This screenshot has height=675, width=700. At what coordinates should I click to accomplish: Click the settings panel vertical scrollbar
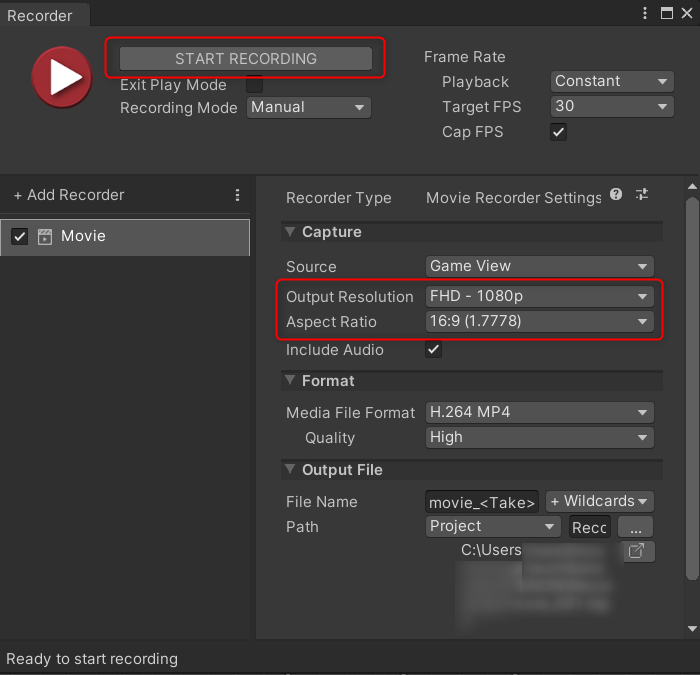click(x=692, y=388)
